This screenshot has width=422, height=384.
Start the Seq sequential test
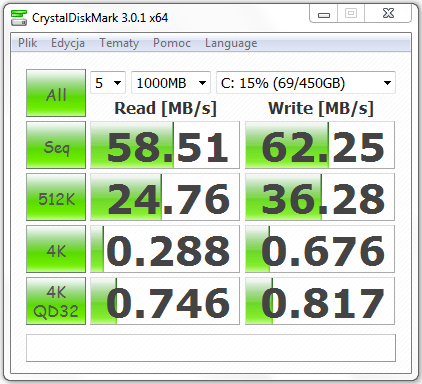click(56, 145)
